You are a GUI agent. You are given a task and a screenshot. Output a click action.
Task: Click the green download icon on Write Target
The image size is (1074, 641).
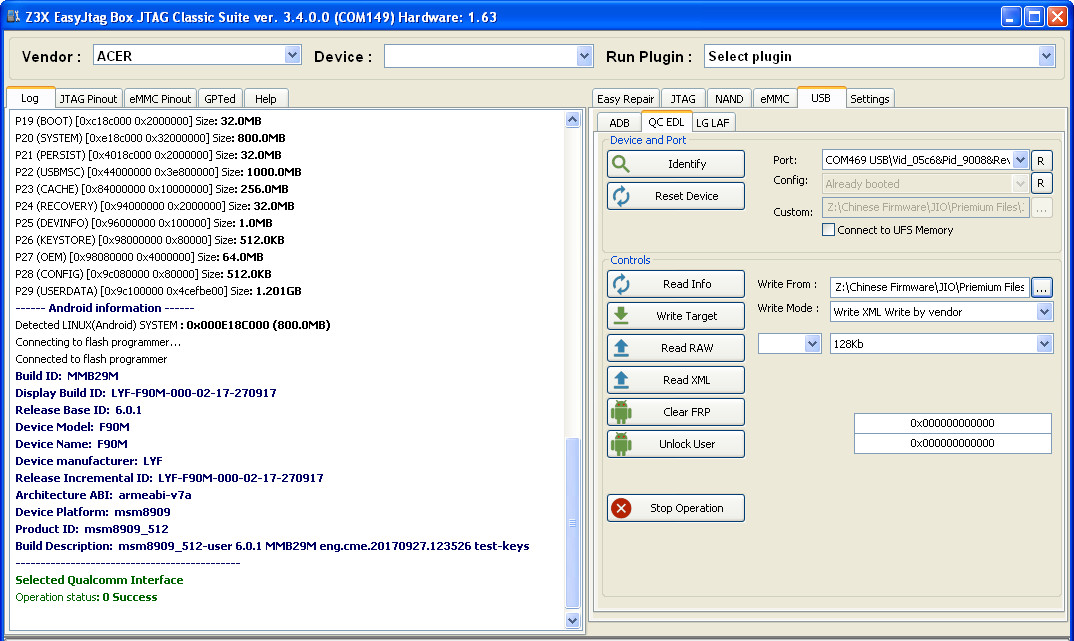[x=621, y=316]
